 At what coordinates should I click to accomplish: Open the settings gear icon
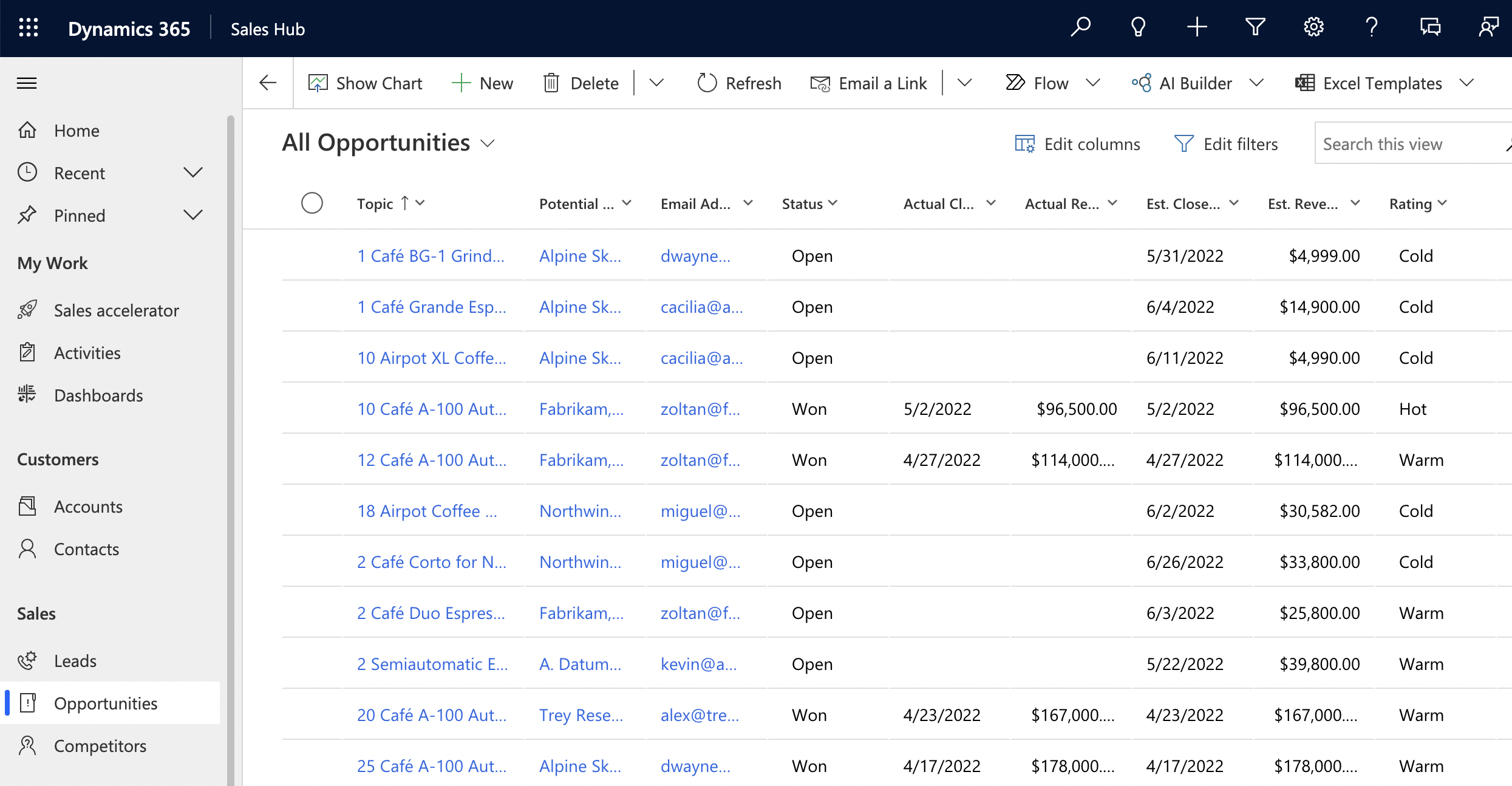1313,27
